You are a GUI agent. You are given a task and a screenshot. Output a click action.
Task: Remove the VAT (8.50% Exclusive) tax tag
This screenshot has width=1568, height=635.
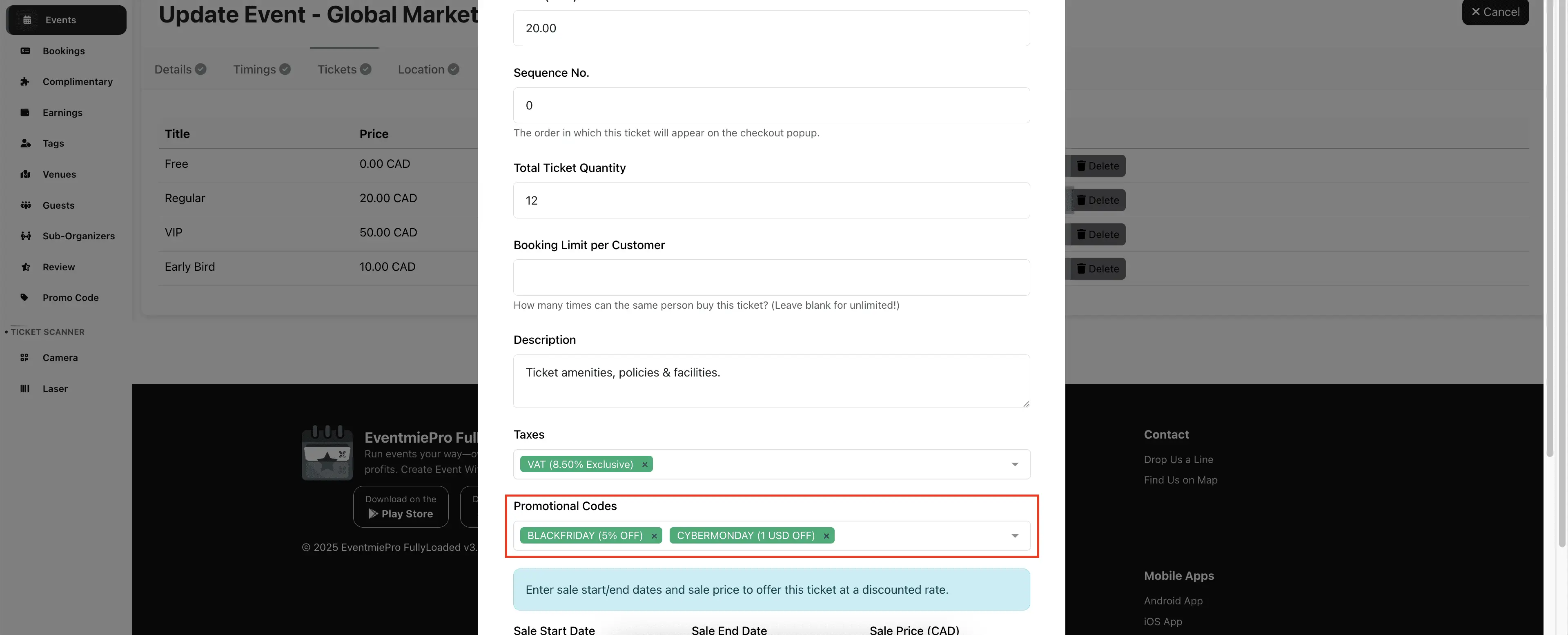coord(645,465)
